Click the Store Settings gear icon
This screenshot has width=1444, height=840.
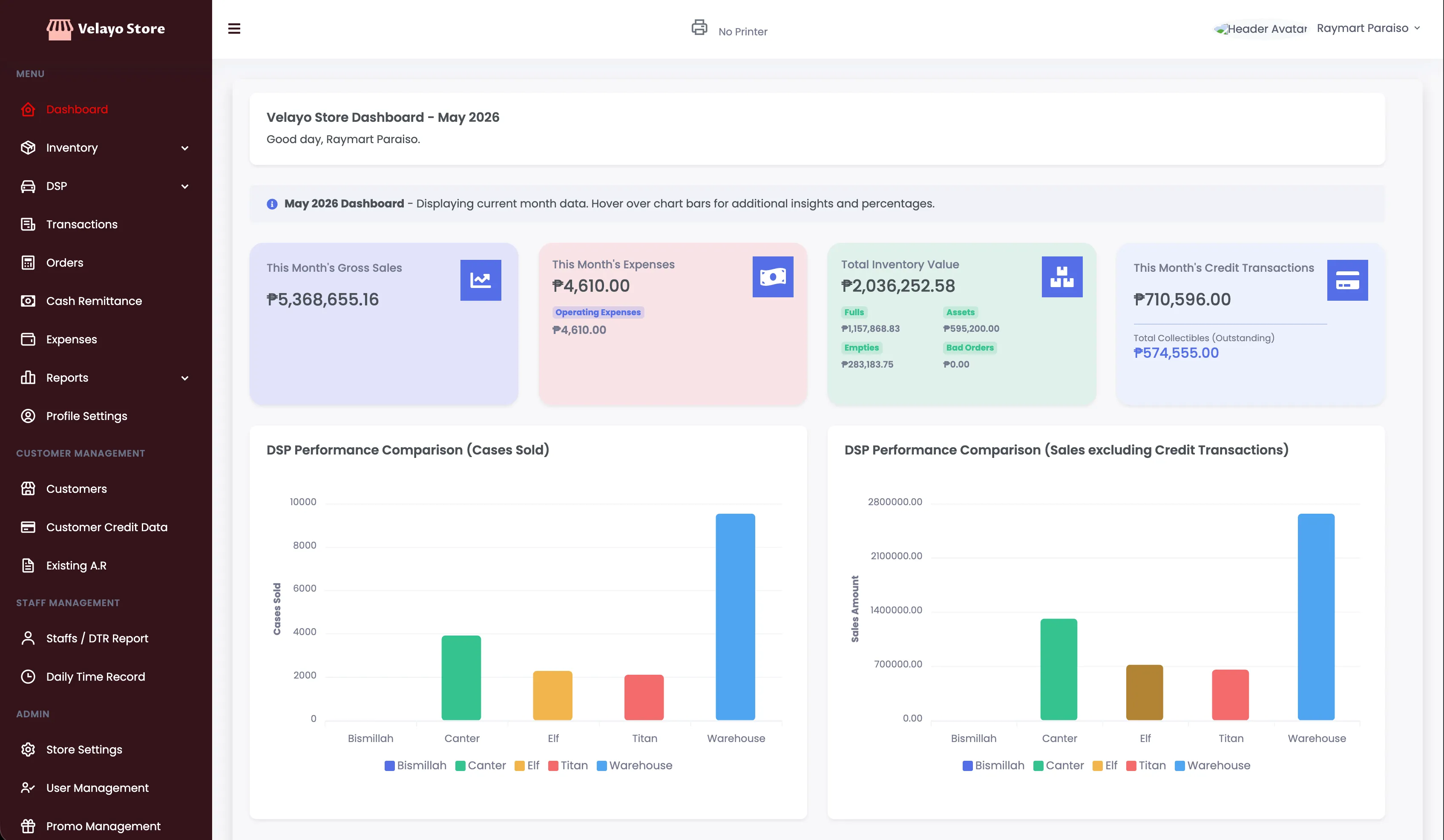click(28, 750)
